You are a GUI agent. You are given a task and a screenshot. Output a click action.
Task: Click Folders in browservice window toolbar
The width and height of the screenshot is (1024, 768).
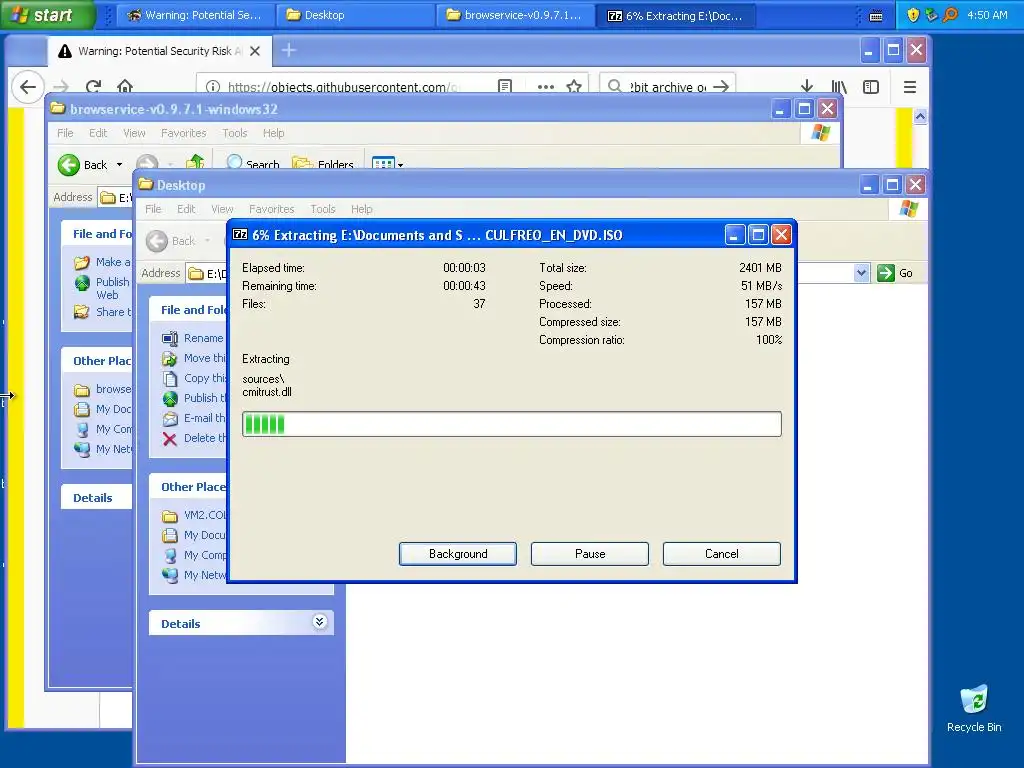323,163
